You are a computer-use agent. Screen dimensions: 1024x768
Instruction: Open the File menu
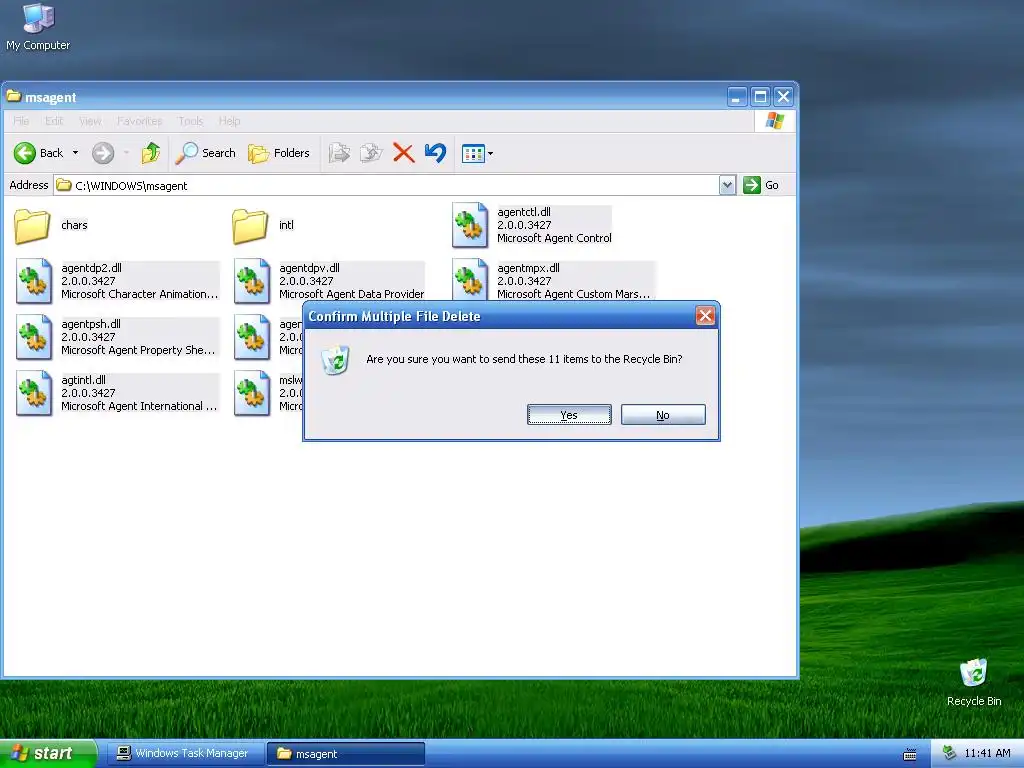(21, 121)
